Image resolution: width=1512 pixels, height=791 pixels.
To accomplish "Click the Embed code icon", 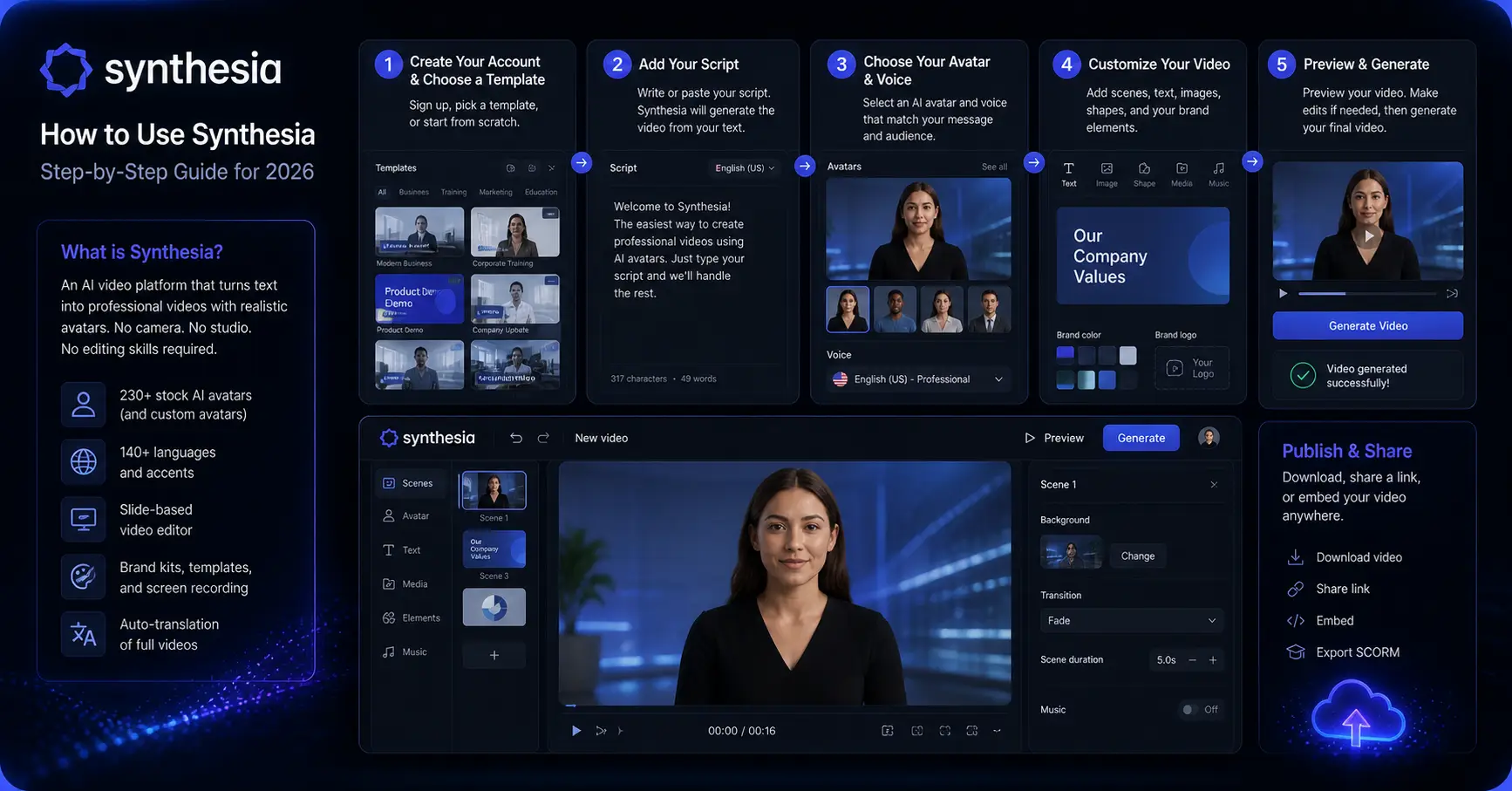I will 1296,621.
